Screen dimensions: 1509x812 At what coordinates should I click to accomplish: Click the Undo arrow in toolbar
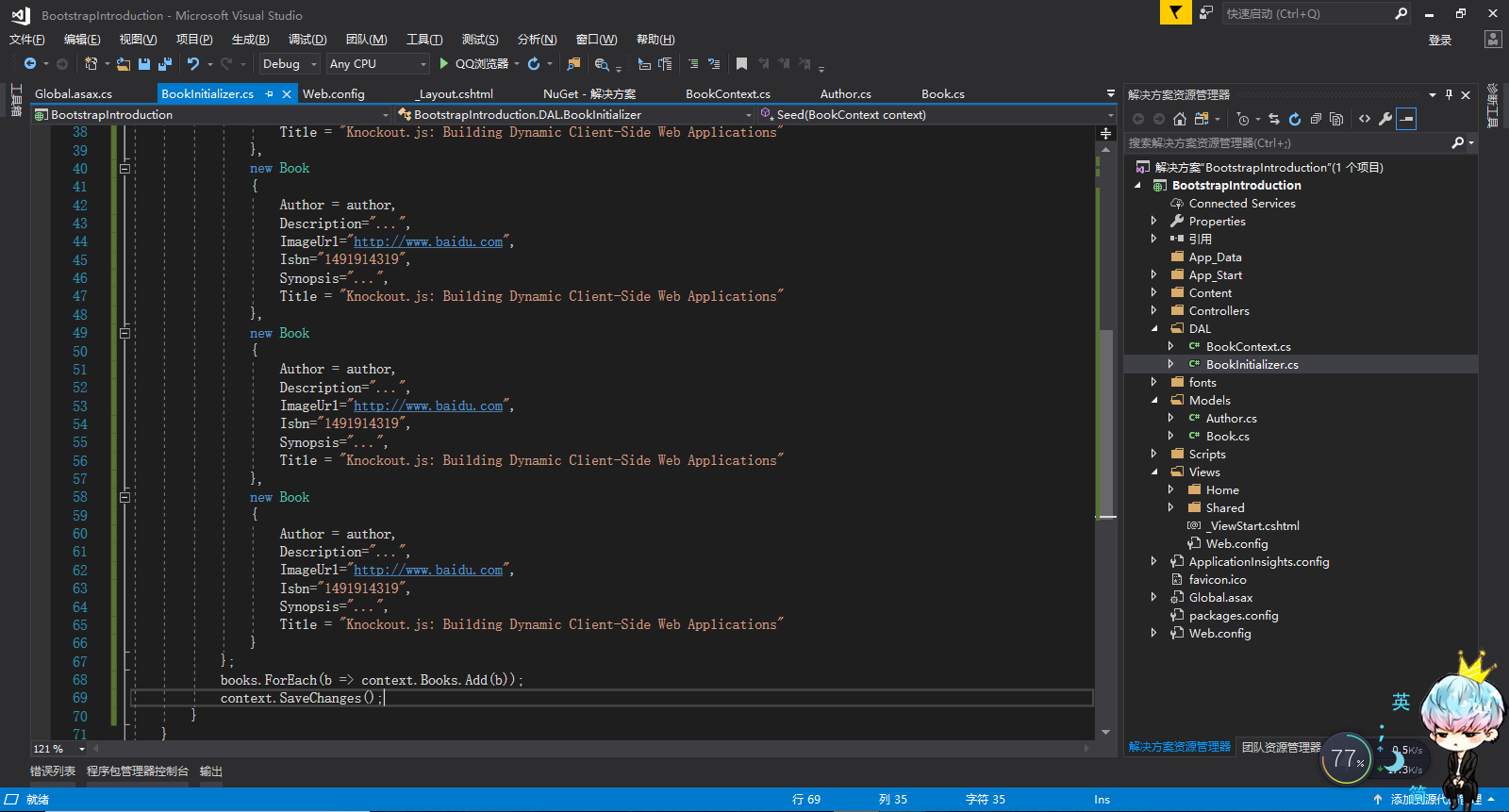pos(193,64)
